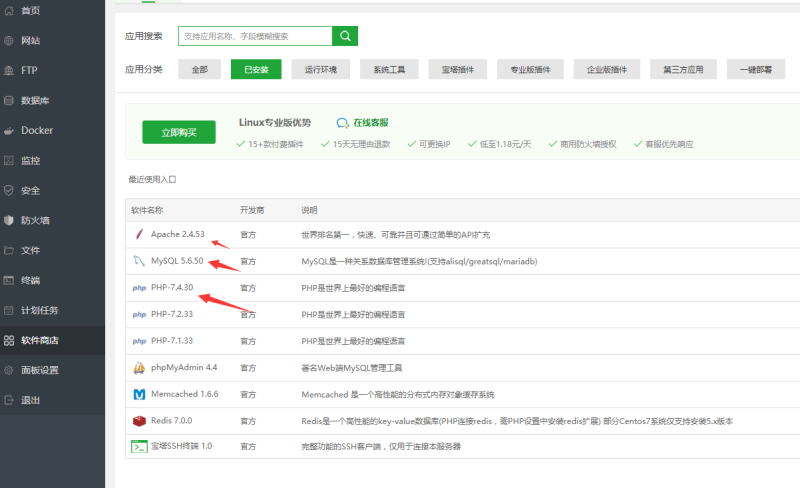
Task: Click the terminal icon in sidebar
Action: coord(9,280)
